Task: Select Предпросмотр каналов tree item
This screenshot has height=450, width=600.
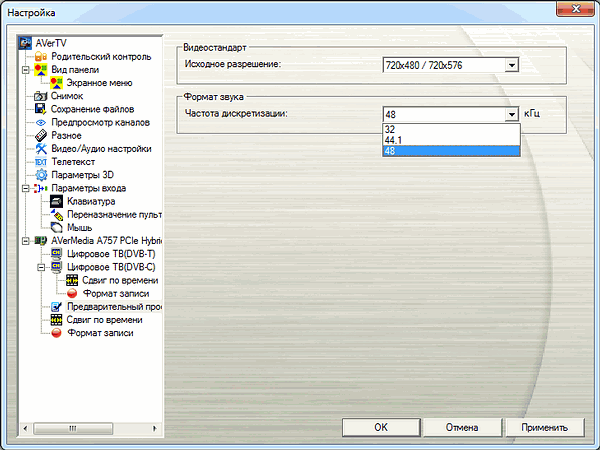Action: pos(100,122)
